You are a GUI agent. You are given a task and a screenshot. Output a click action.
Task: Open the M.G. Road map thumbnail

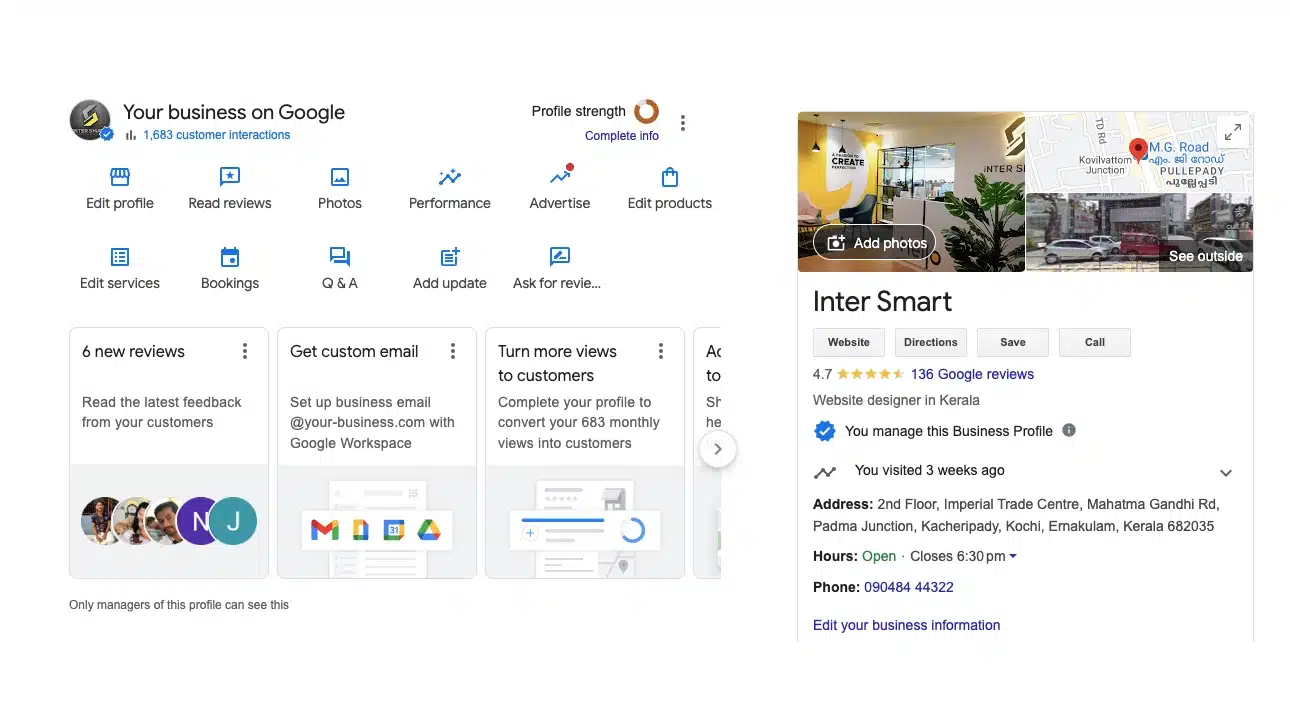(1139, 152)
